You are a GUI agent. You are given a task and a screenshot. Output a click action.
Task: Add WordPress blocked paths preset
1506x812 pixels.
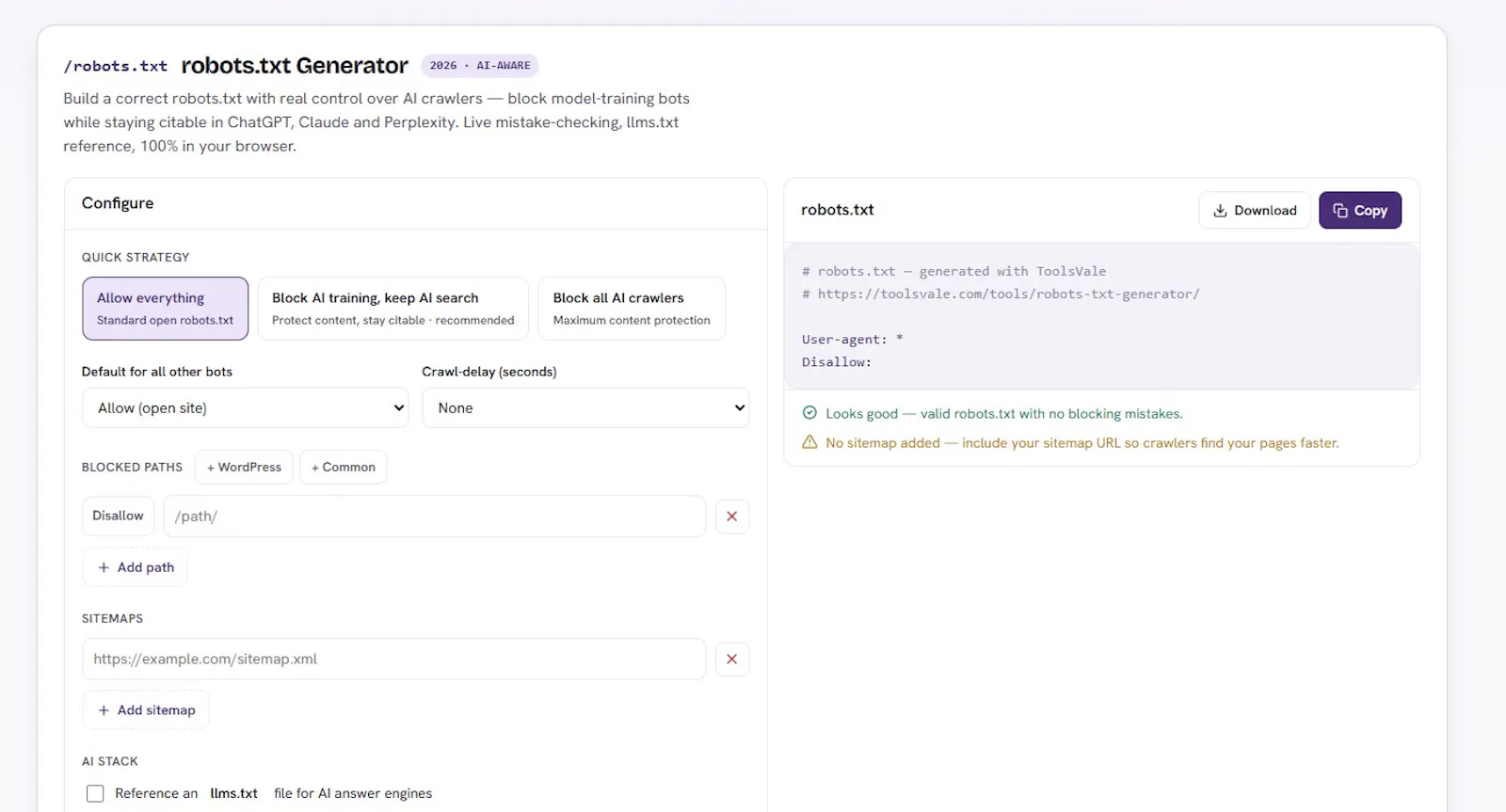pos(244,467)
